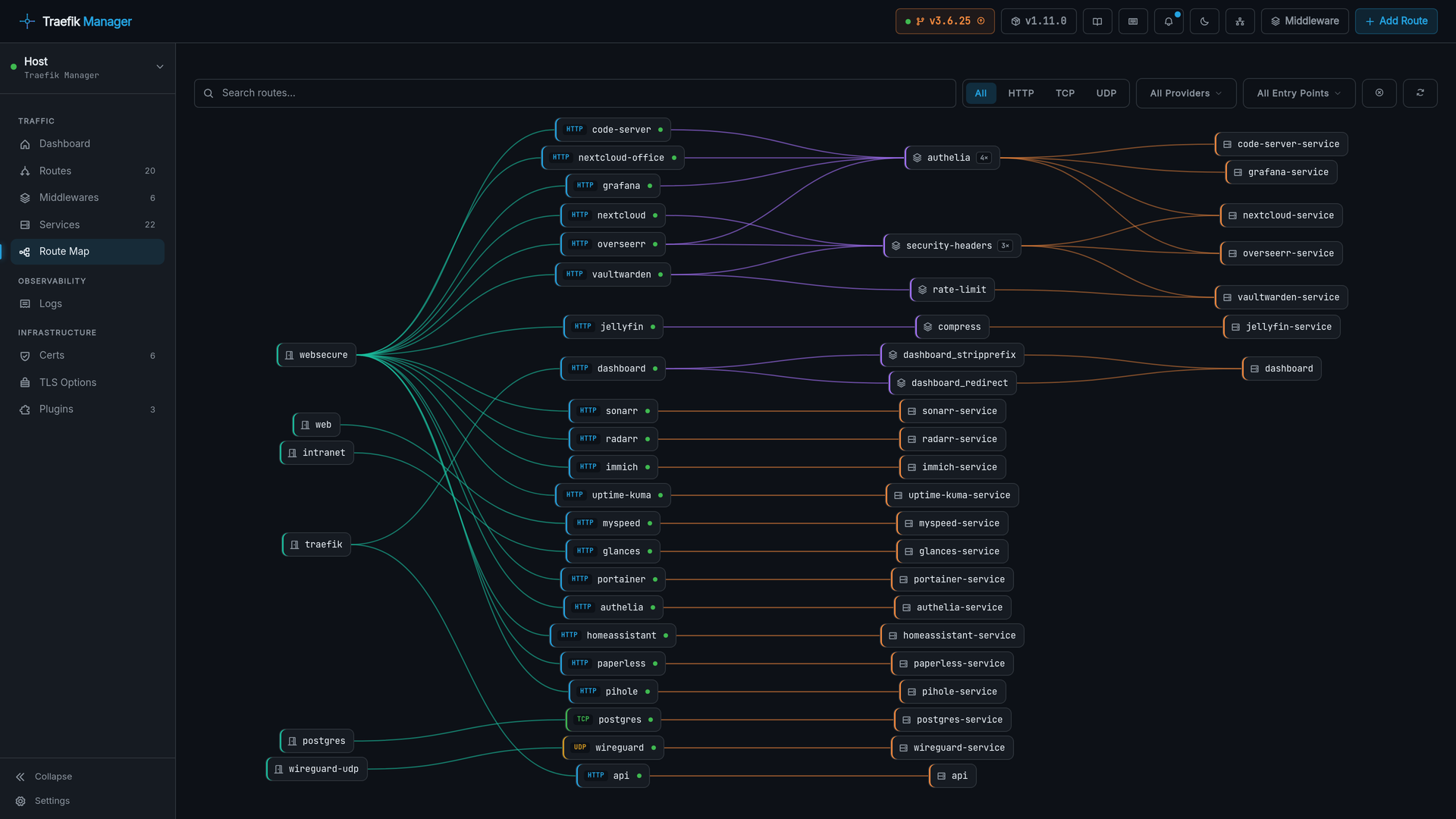
Task: Click the update arrow icon beside v3.6.25
Action: 981,21
